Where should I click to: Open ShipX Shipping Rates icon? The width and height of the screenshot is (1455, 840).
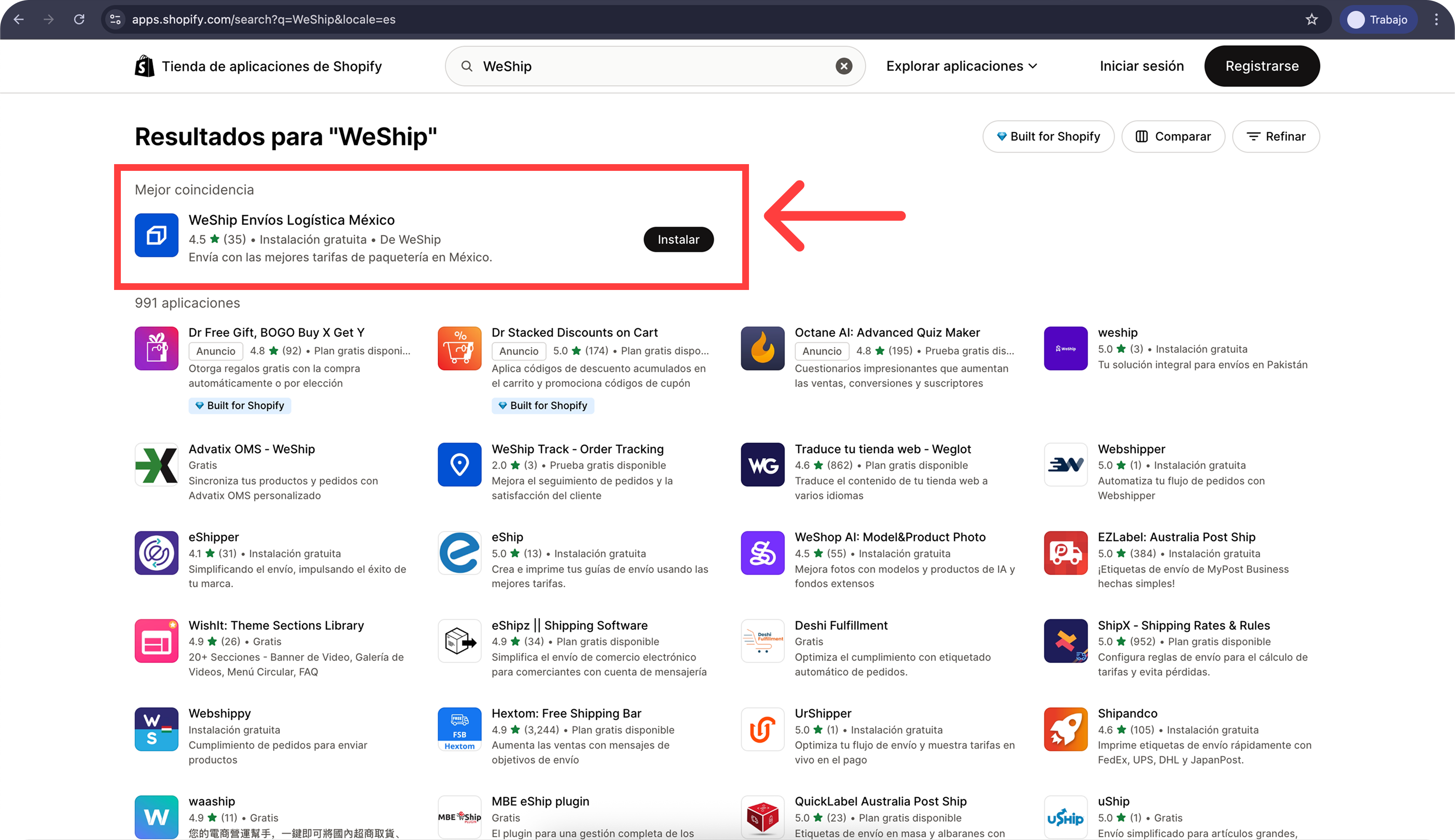pos(1066,641)
